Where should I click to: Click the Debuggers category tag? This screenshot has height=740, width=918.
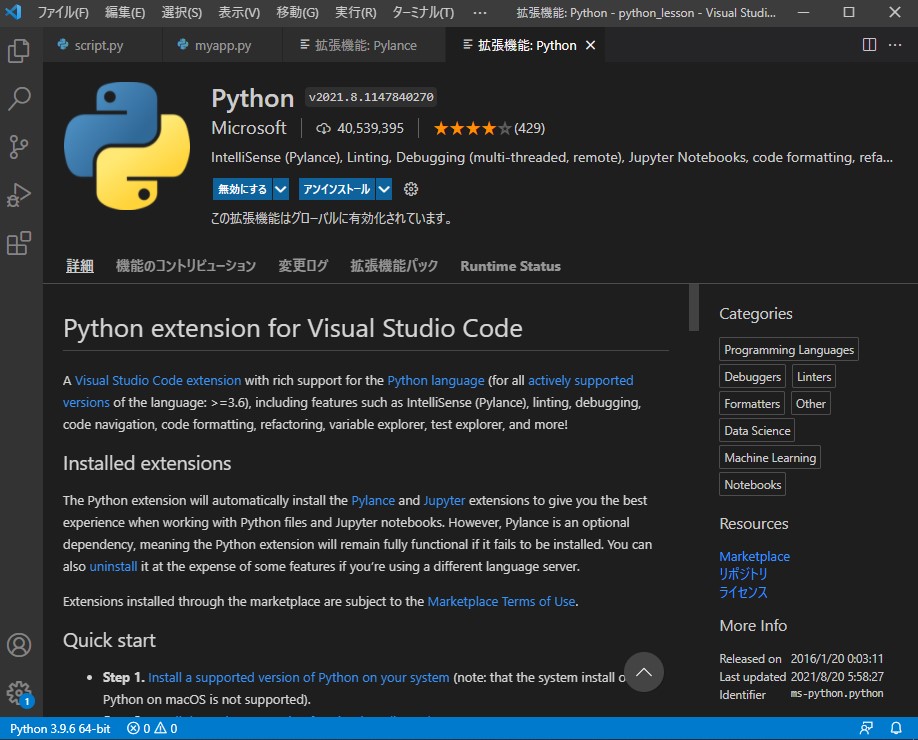coord(752,376)
